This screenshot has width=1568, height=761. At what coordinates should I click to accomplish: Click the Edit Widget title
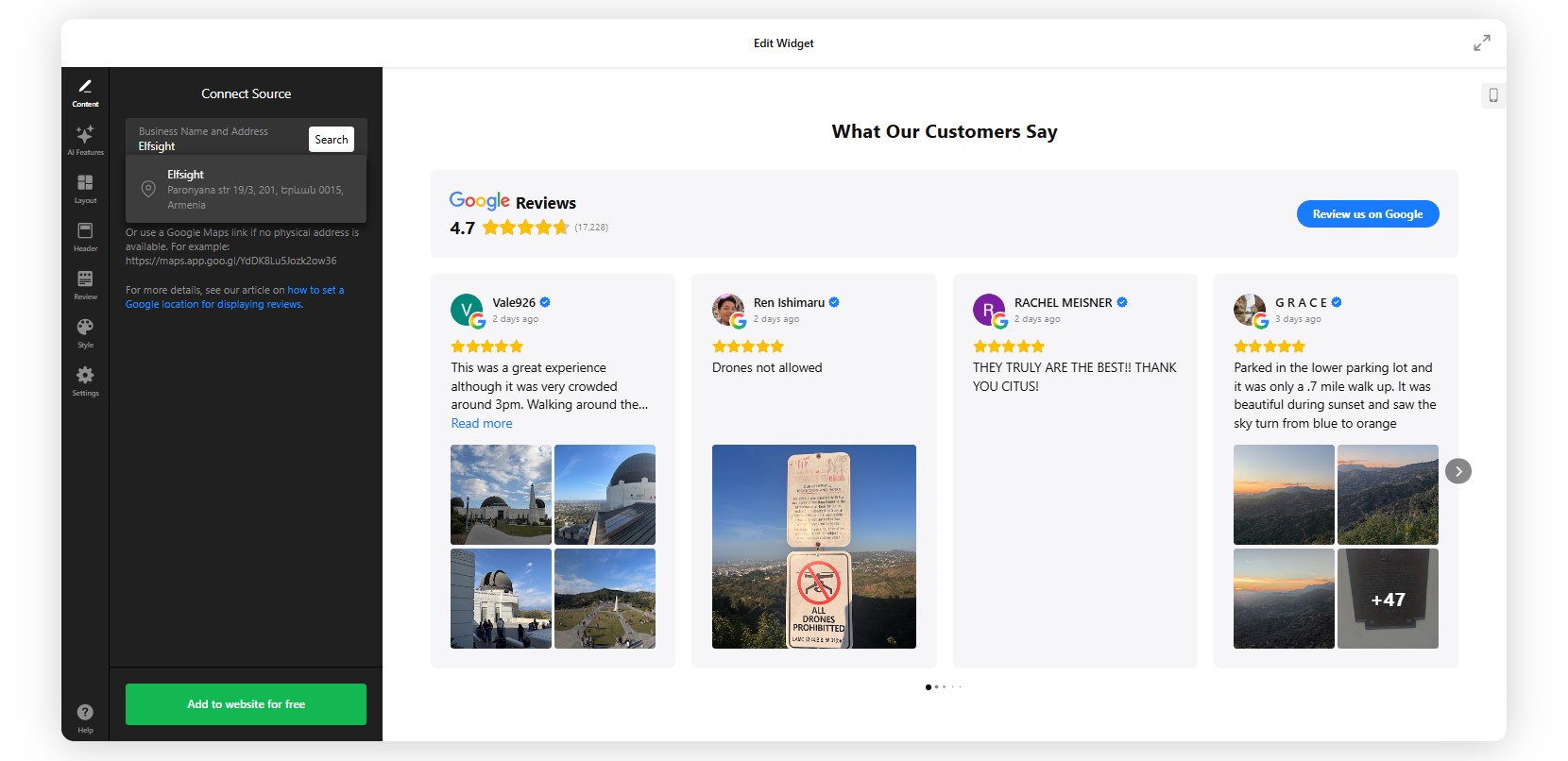783,43
